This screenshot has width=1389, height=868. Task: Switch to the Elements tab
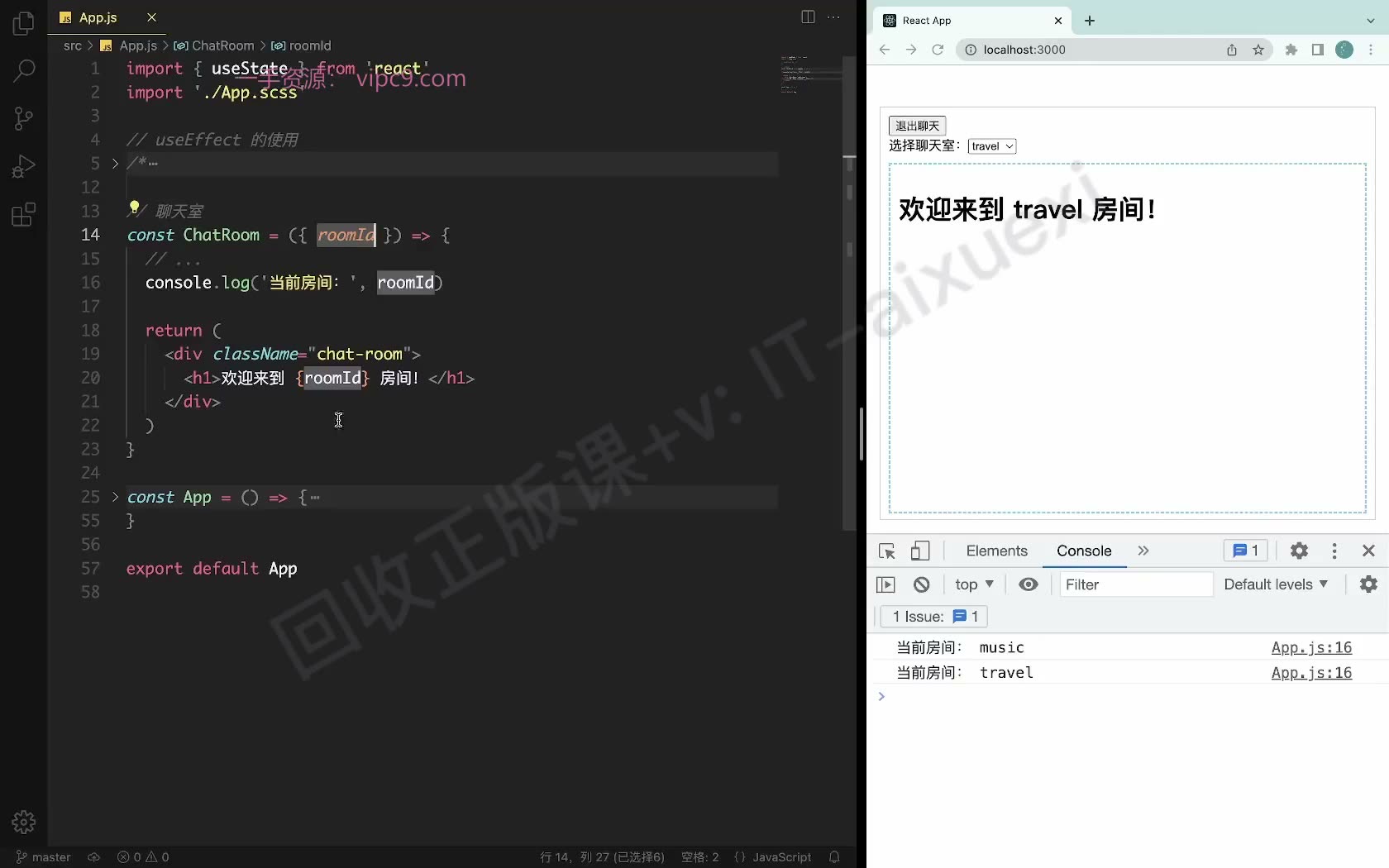pos(996,551)
